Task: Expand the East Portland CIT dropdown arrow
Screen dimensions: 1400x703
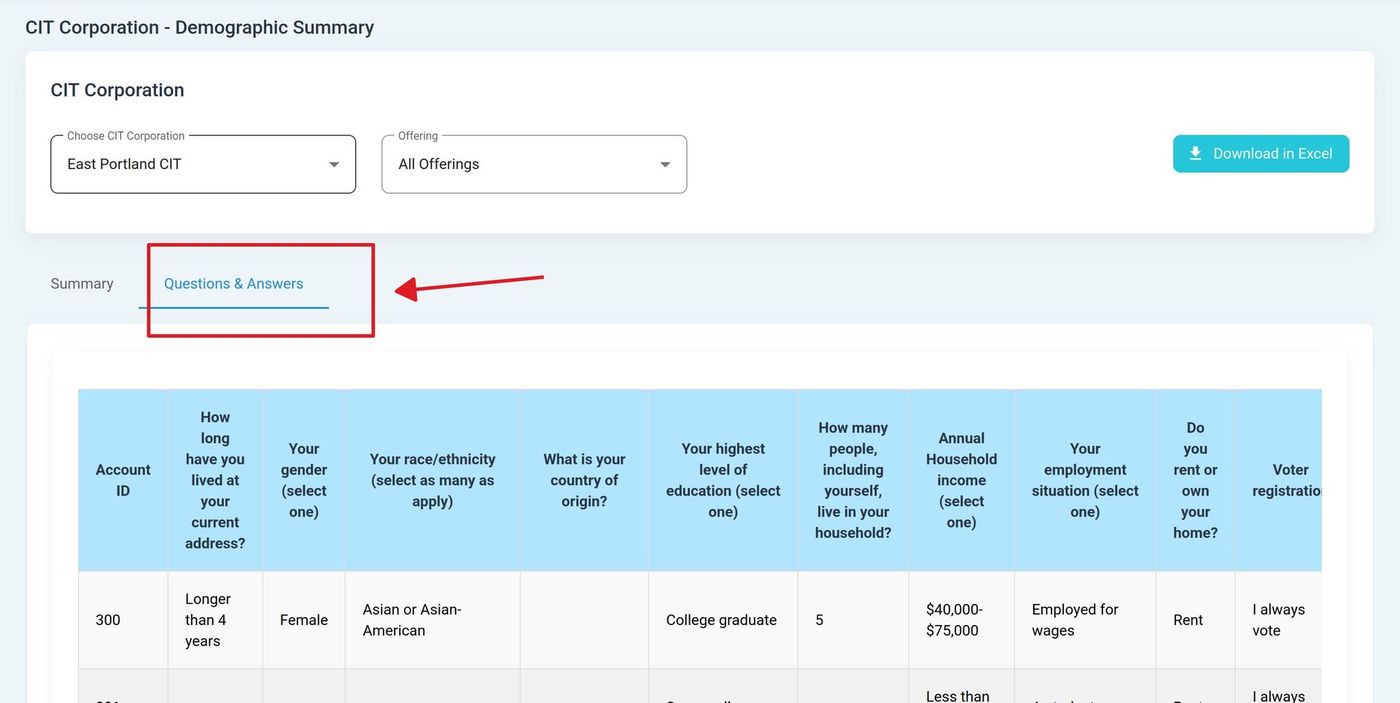Action: tap(334, 164)
